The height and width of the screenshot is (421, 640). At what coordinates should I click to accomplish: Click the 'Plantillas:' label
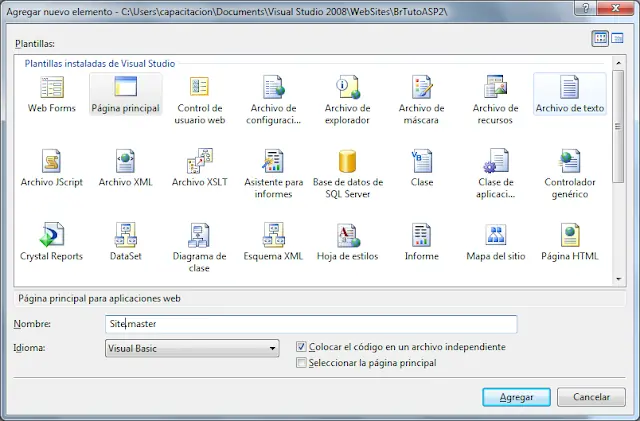point(35,44)
